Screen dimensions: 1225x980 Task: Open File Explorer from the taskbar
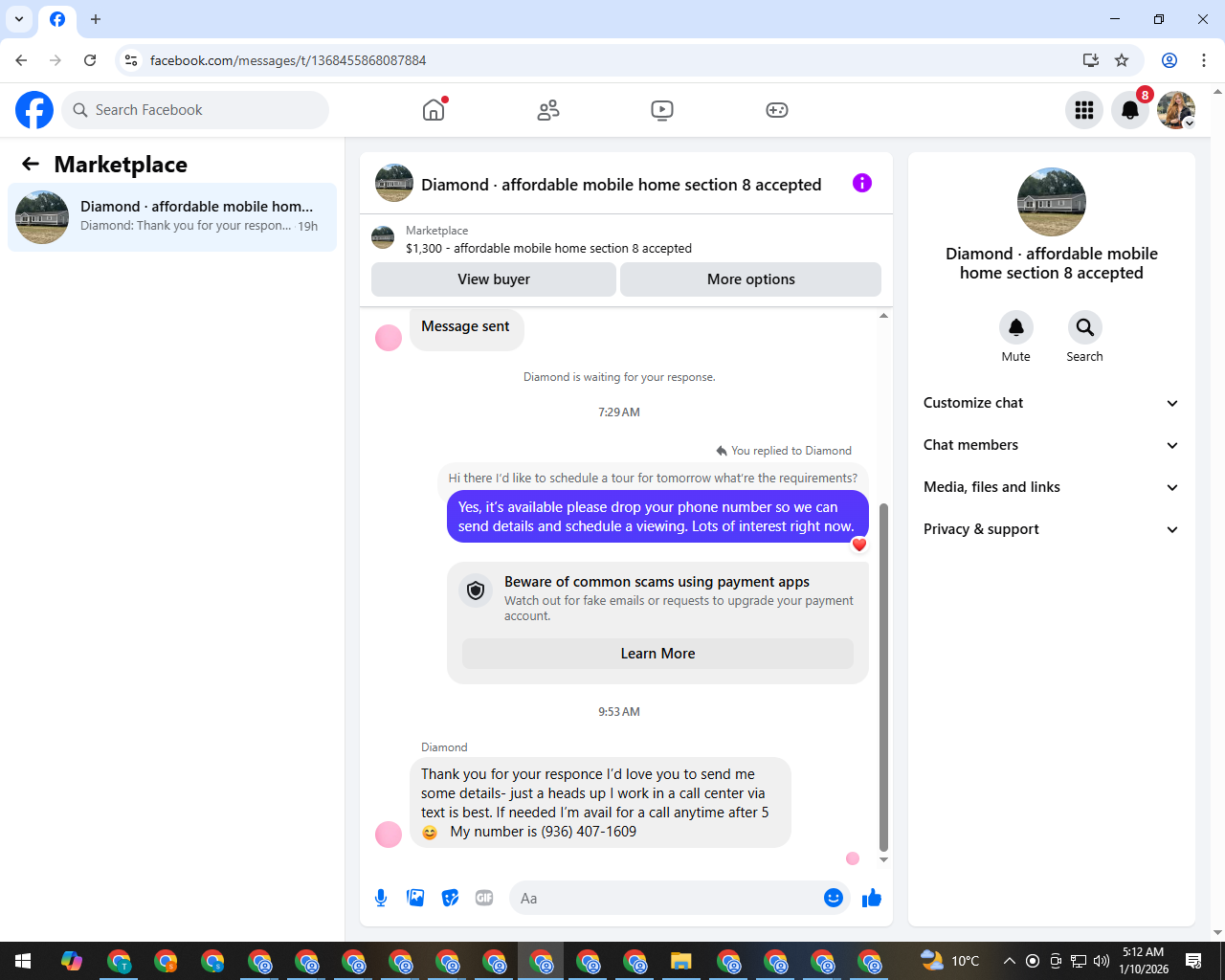click(x=680, y=961)
